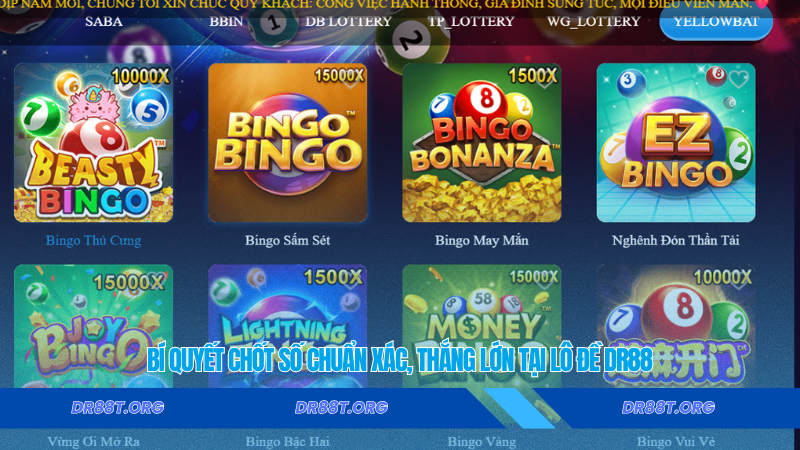Open the Bingo Bingo game tile
Viewport: 800px width, 450px height.
(287, 143)
